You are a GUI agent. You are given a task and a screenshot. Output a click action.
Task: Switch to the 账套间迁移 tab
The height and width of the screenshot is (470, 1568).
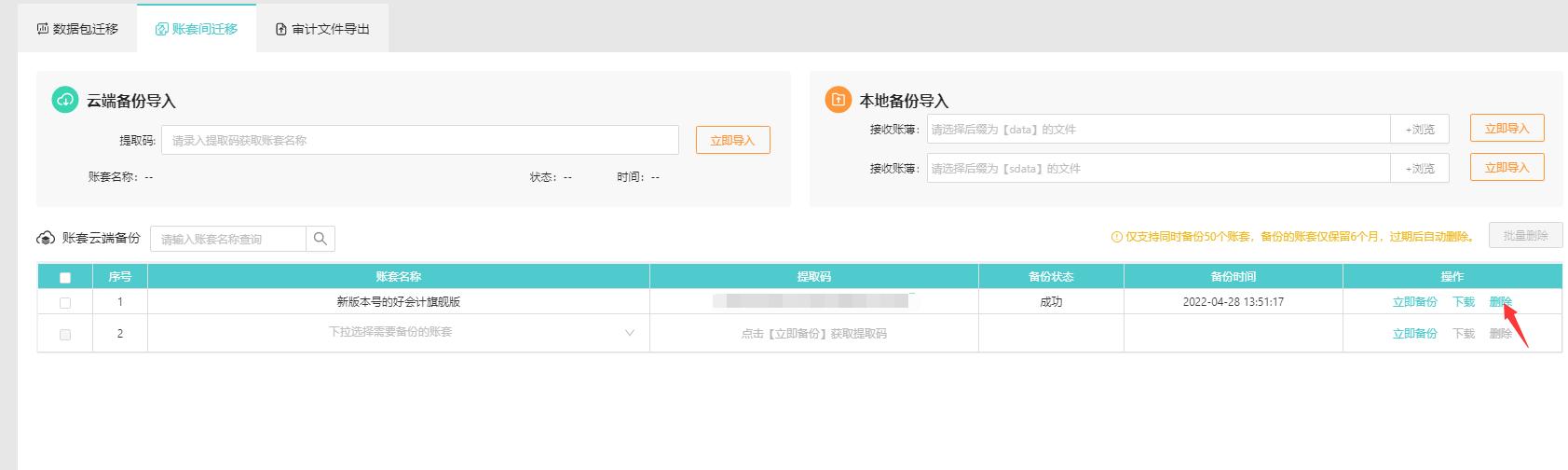tap(197, 29)
